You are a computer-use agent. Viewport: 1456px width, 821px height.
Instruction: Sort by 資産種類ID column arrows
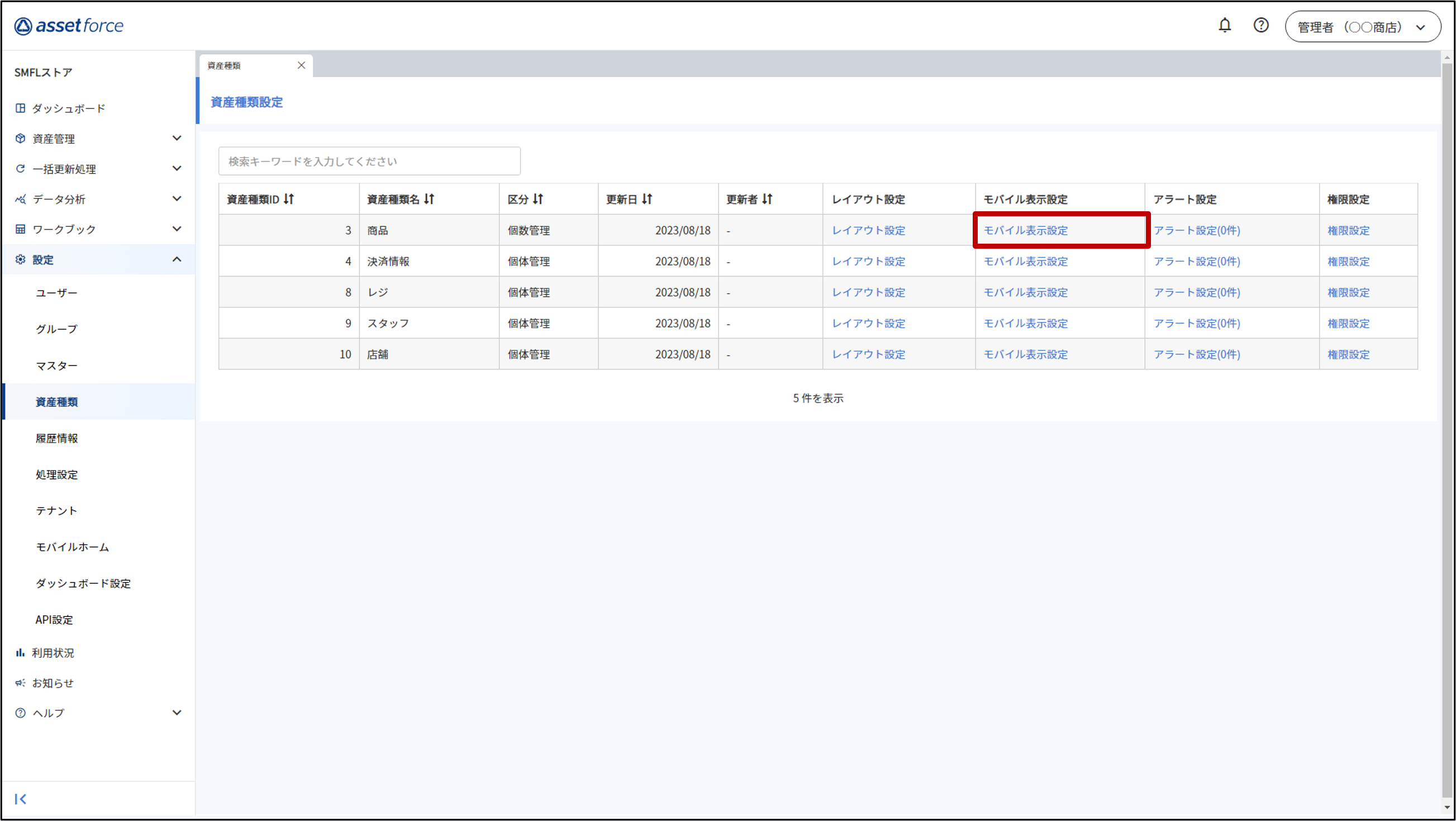tap(289, 199)
